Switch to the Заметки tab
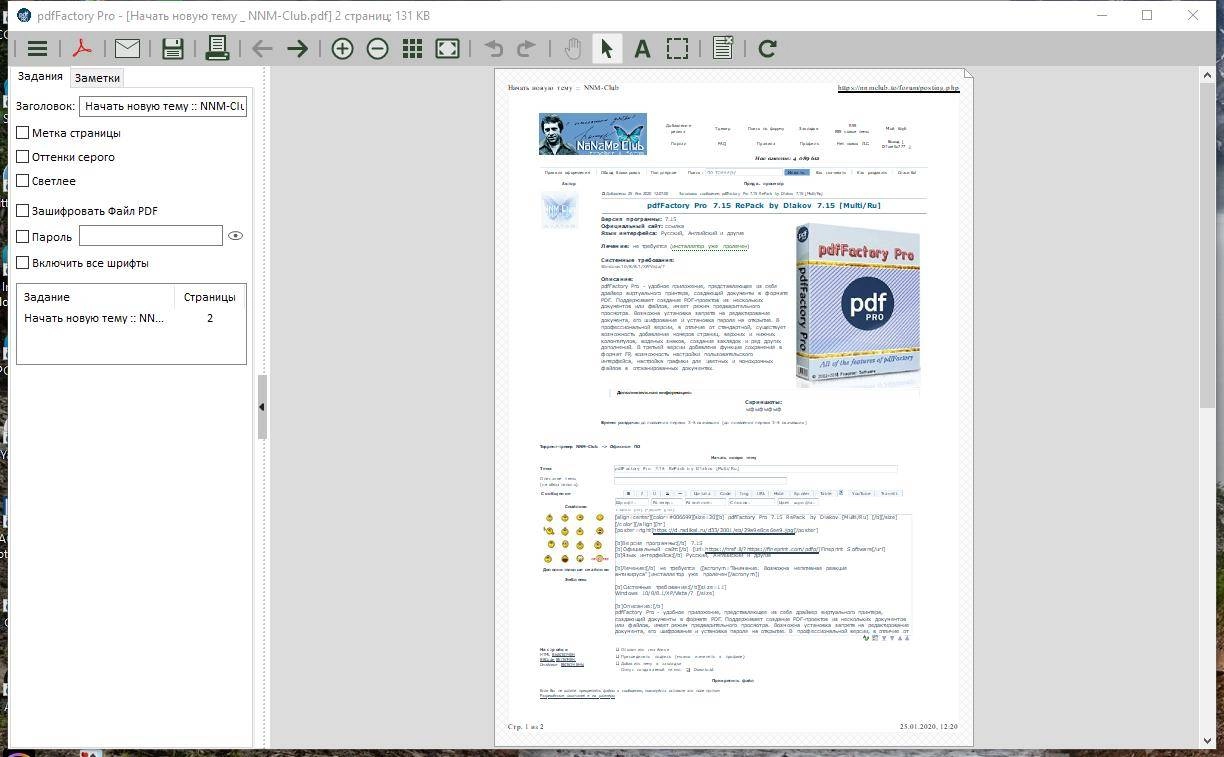This screenshot has width=1224, height=757. 97,78
